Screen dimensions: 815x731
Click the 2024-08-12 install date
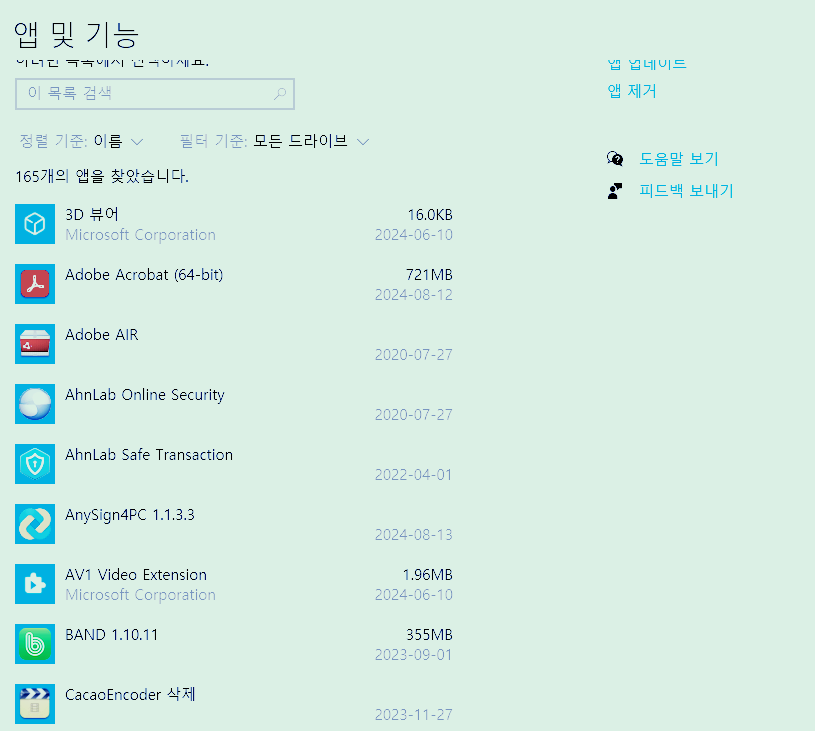(414, 295)
